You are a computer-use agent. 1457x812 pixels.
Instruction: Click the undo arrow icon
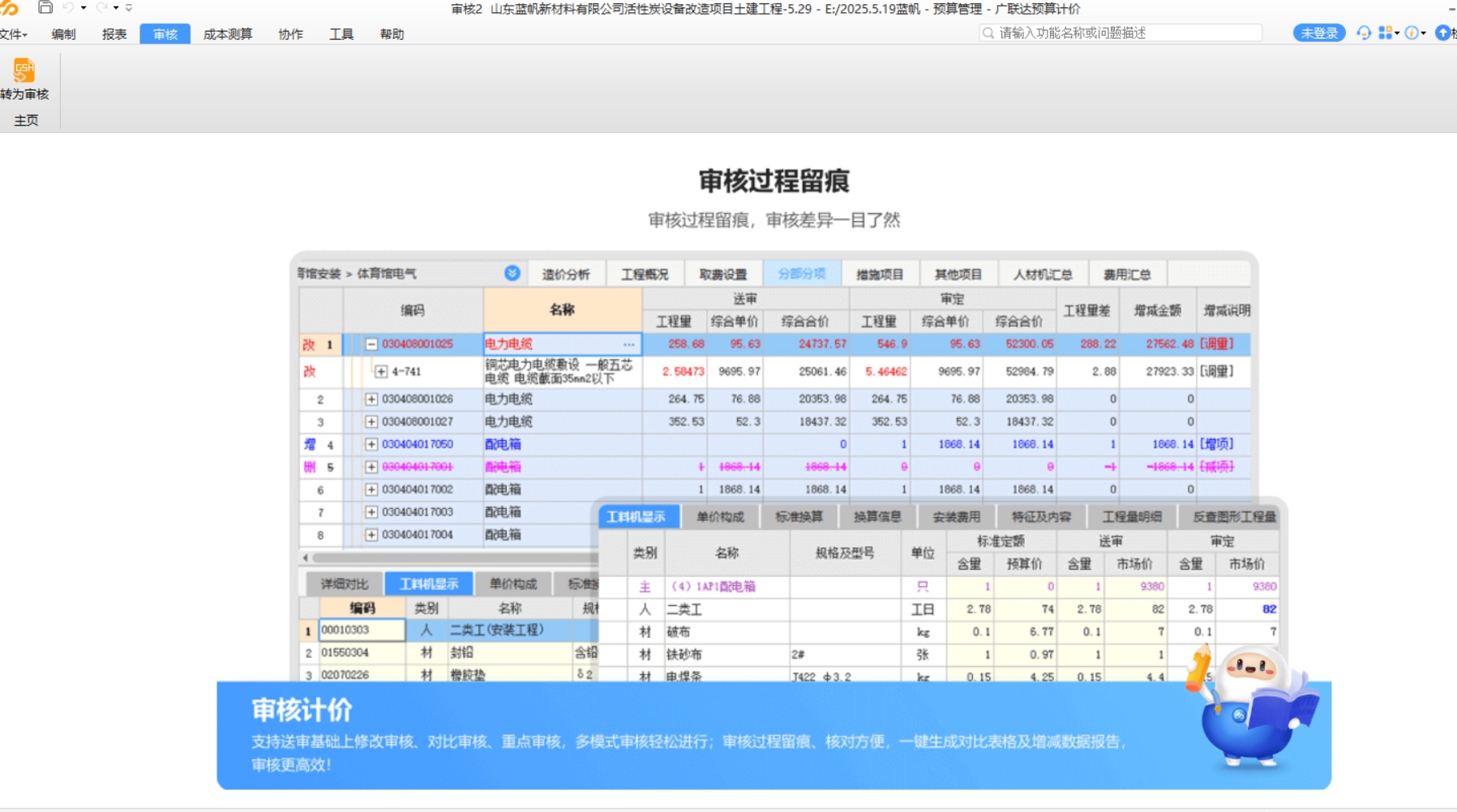[68, 7]
